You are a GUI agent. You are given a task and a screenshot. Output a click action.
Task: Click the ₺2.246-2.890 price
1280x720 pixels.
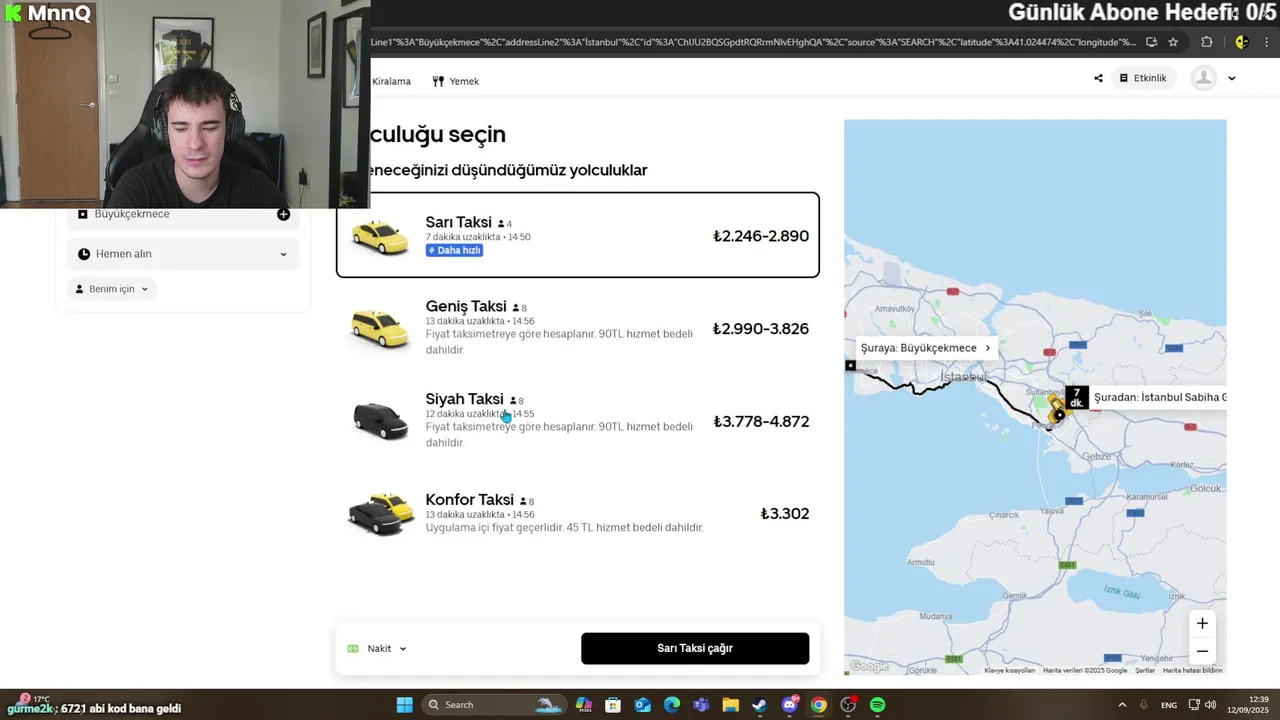tap(761, 236)
